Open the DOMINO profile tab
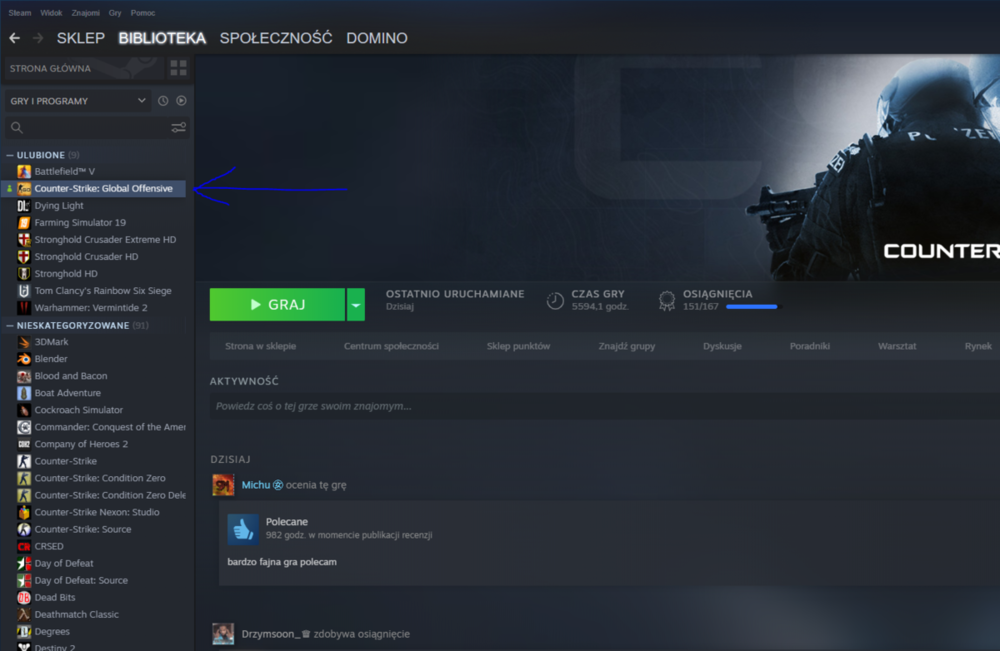This screenshot has width=1000, height=651. point(377,38)
